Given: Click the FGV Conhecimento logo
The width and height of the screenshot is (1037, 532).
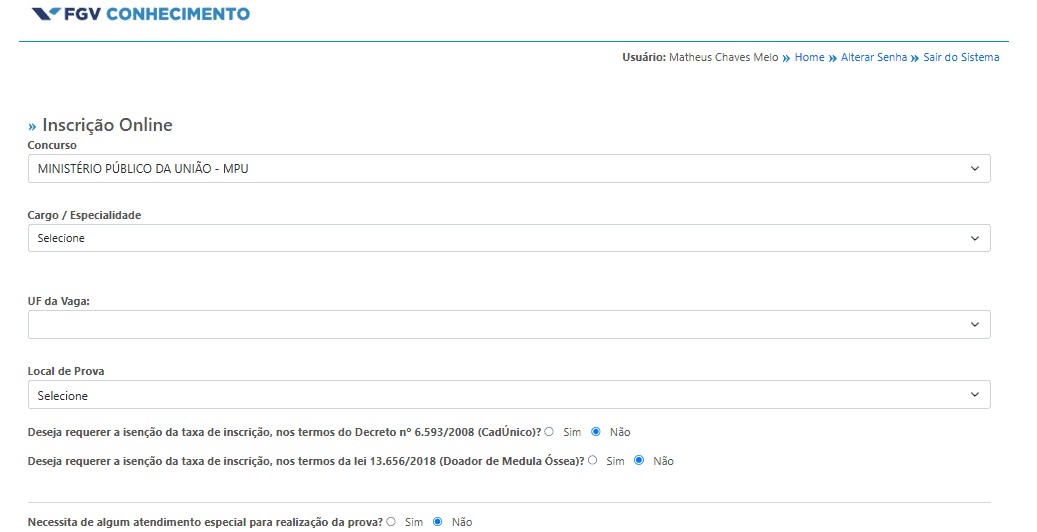Looking at the screenshot, I should tap(141, 14).
